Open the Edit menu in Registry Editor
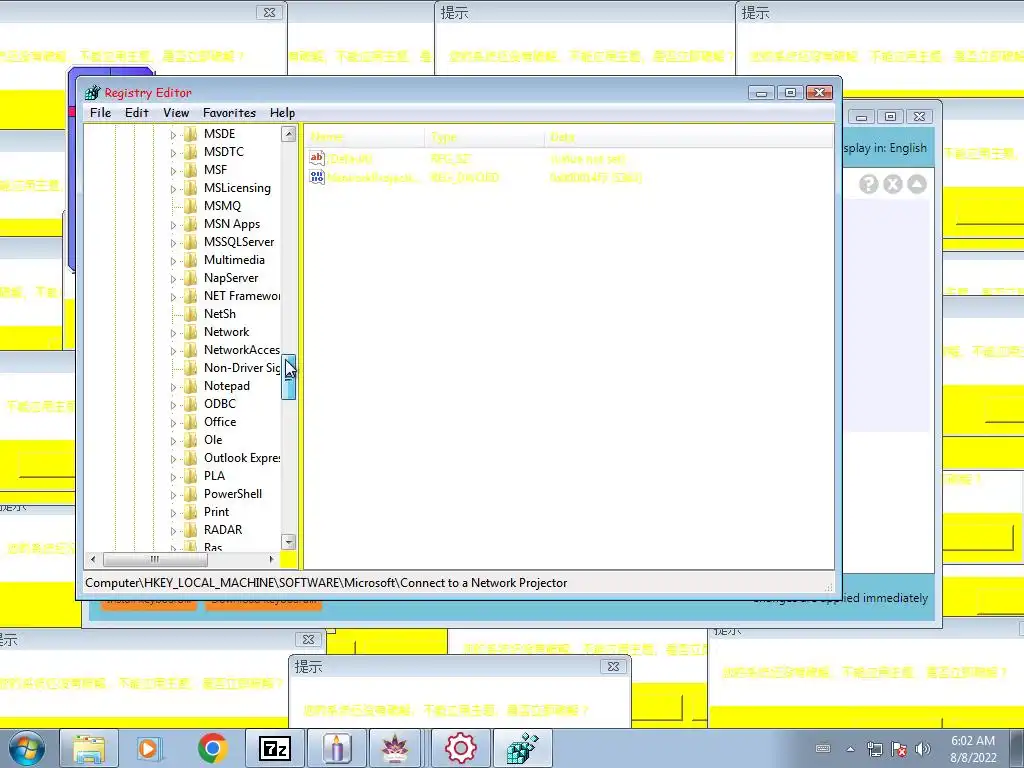Screen dimensions: 1024x768 pyautogui.click(x=136, y=112)
